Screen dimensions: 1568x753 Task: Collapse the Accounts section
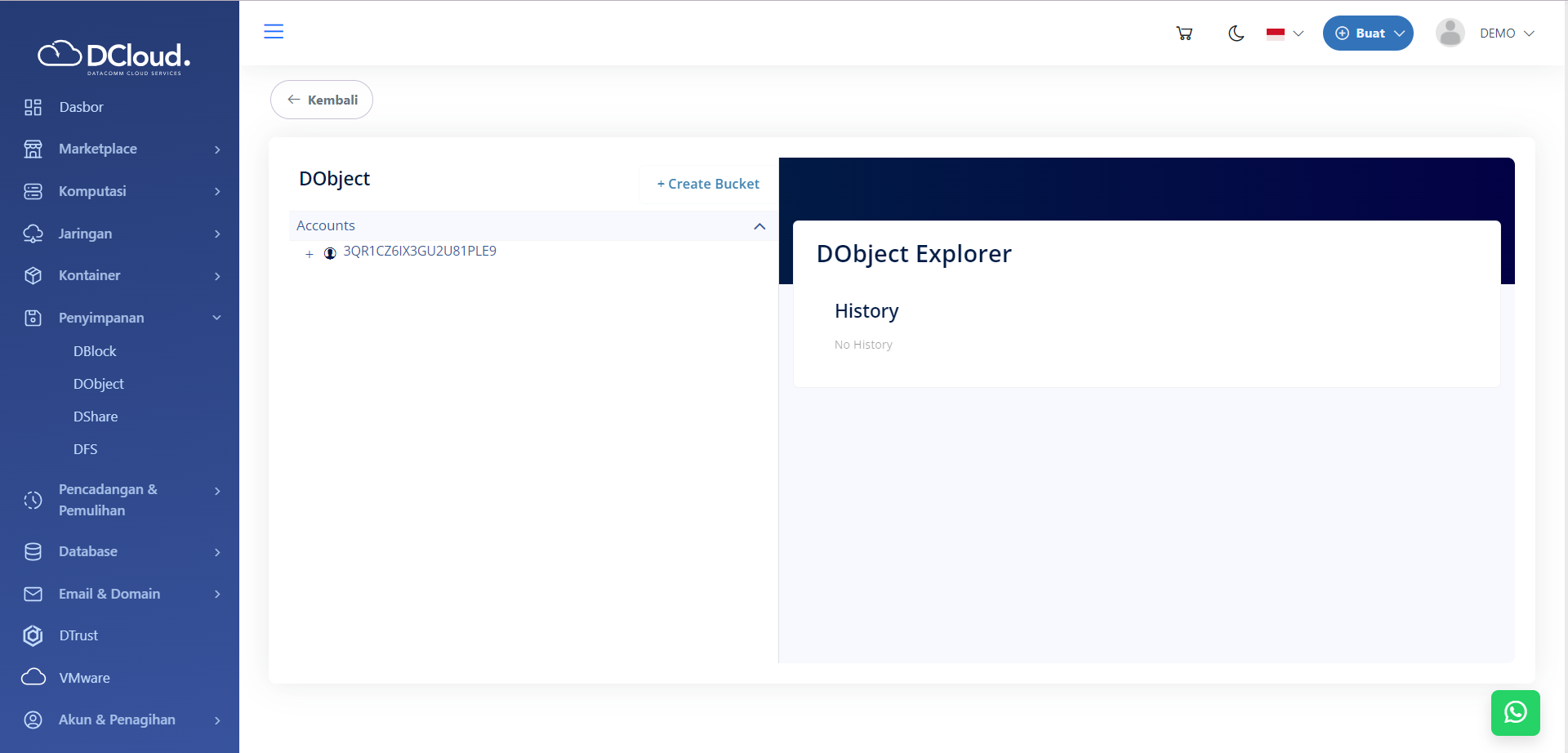click(x=759, y=226)
